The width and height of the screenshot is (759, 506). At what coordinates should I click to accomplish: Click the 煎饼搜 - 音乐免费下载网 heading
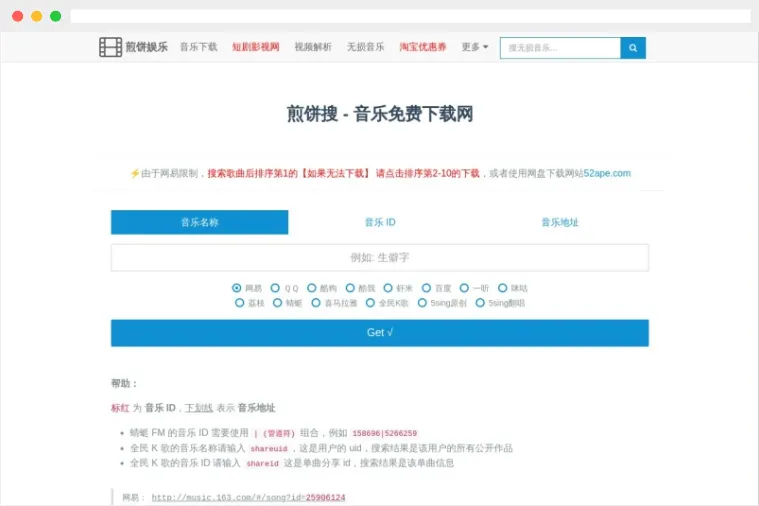[x=380, y=114]
